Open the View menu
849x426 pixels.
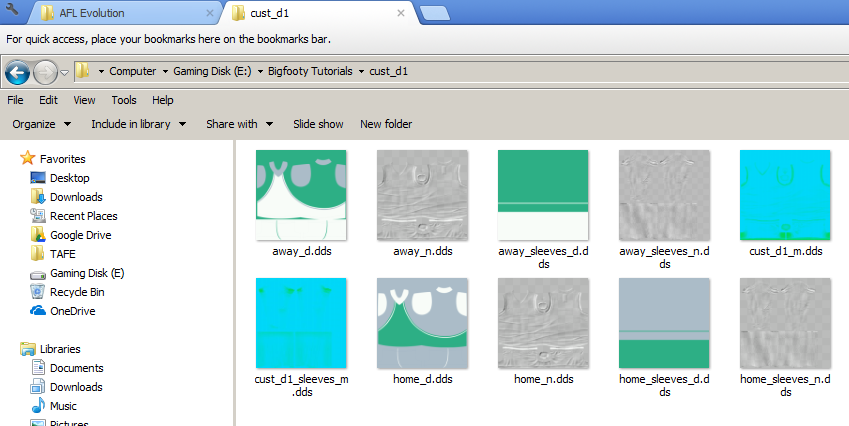84,100
